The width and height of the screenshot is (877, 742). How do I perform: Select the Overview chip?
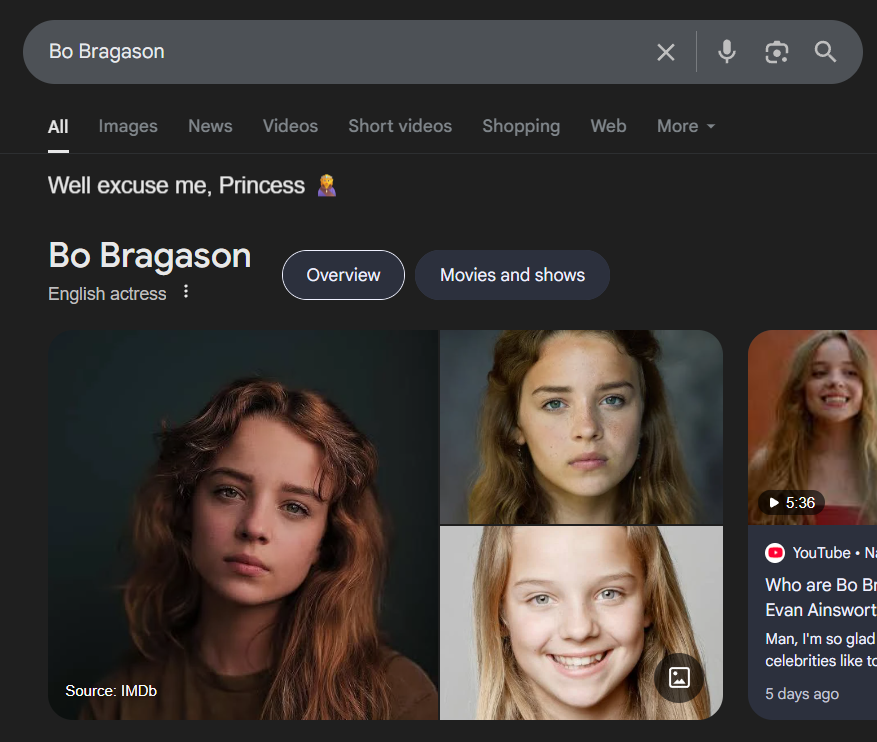(343, 275)
